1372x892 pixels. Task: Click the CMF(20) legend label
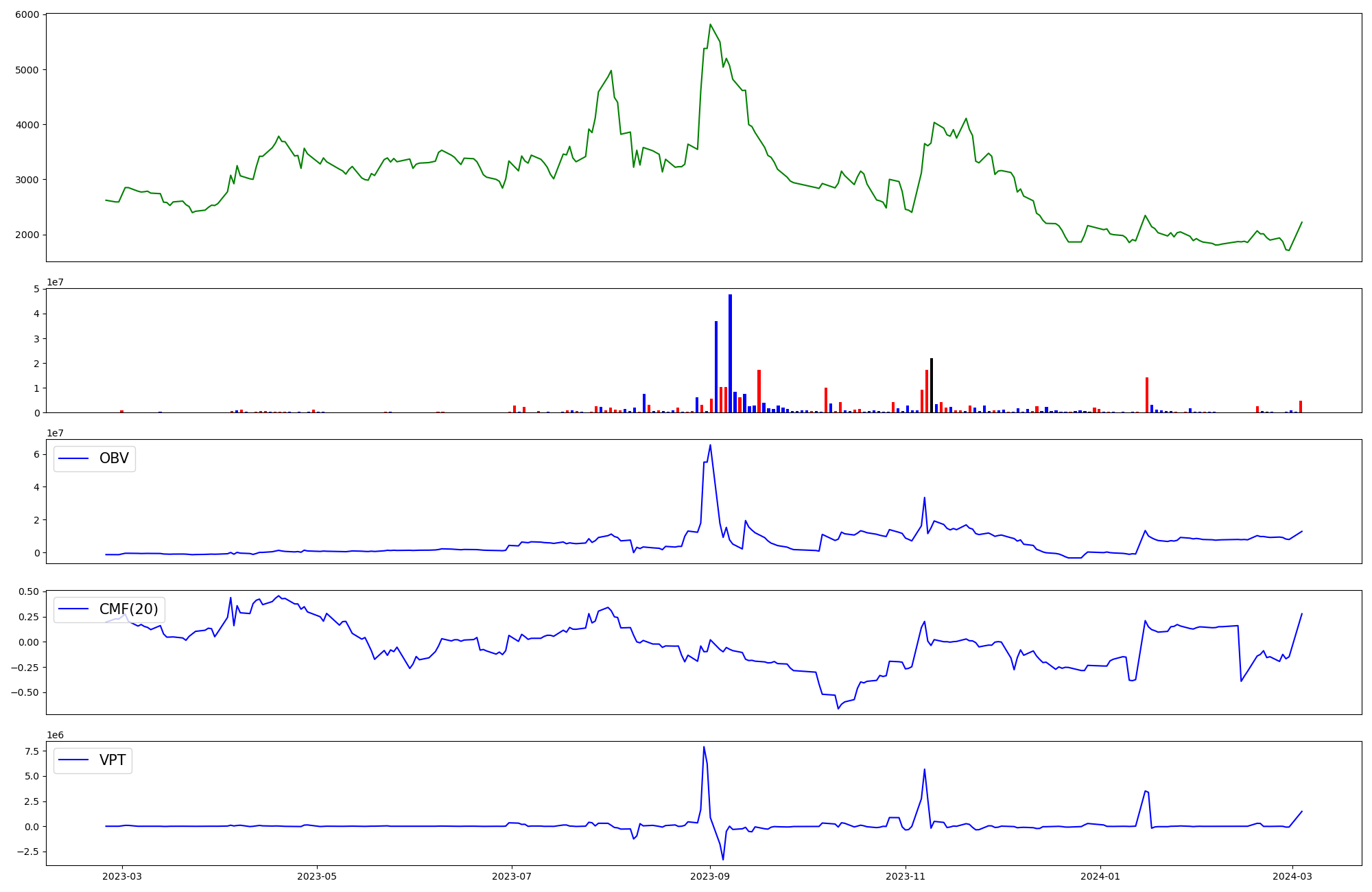(128, 609)
